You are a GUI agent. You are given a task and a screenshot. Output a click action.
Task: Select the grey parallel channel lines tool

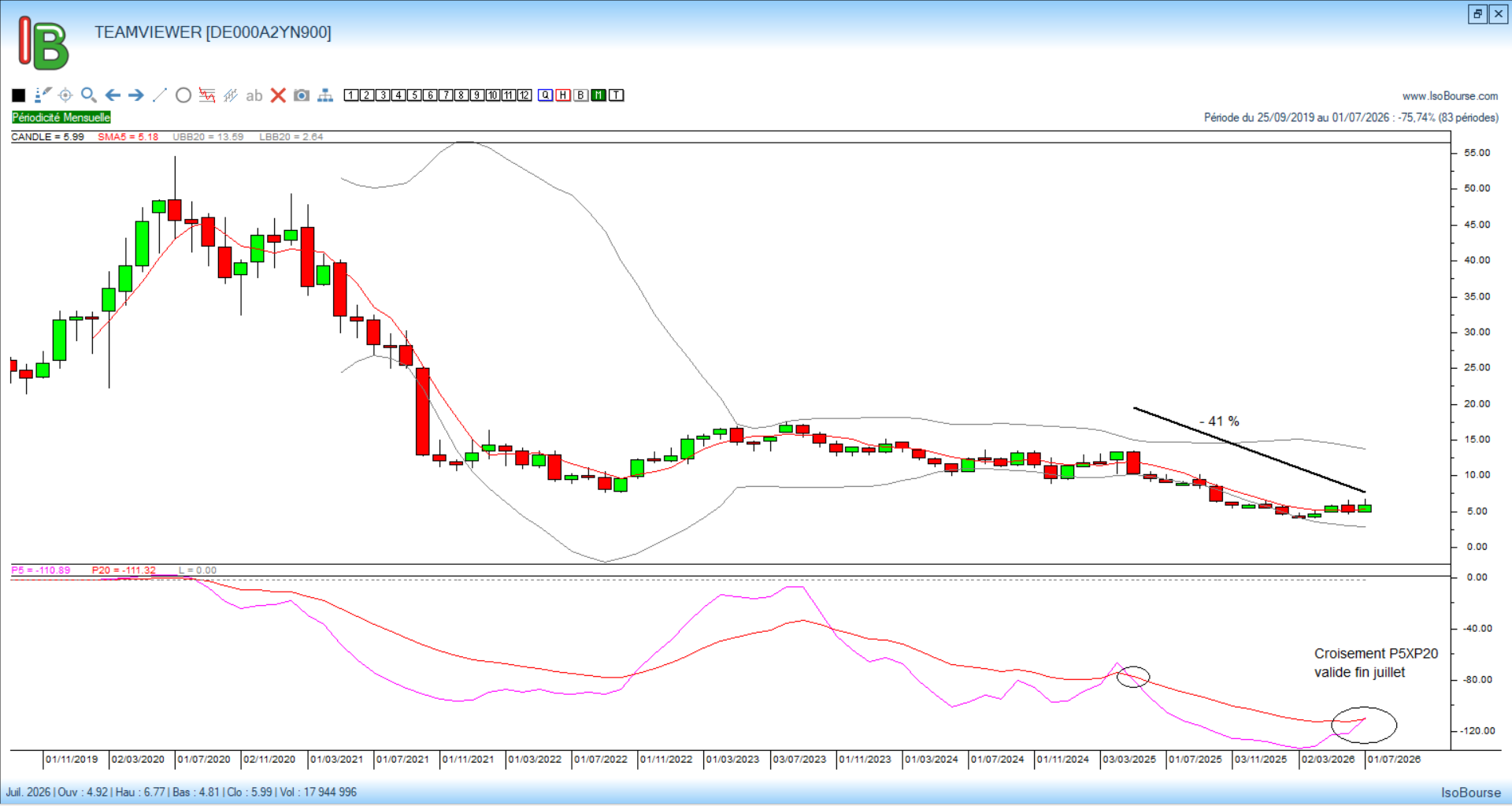(x=231, y=95)
